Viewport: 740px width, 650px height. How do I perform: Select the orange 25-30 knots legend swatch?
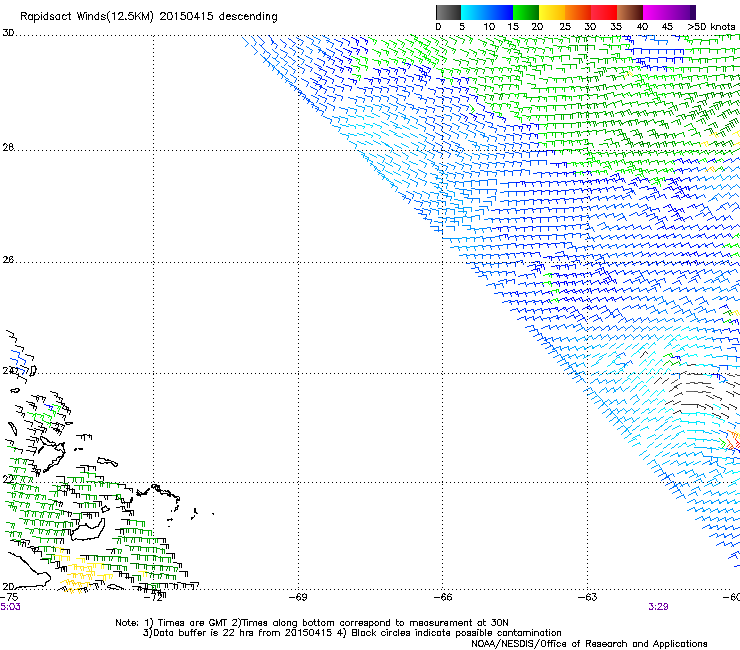coord(578,12)
